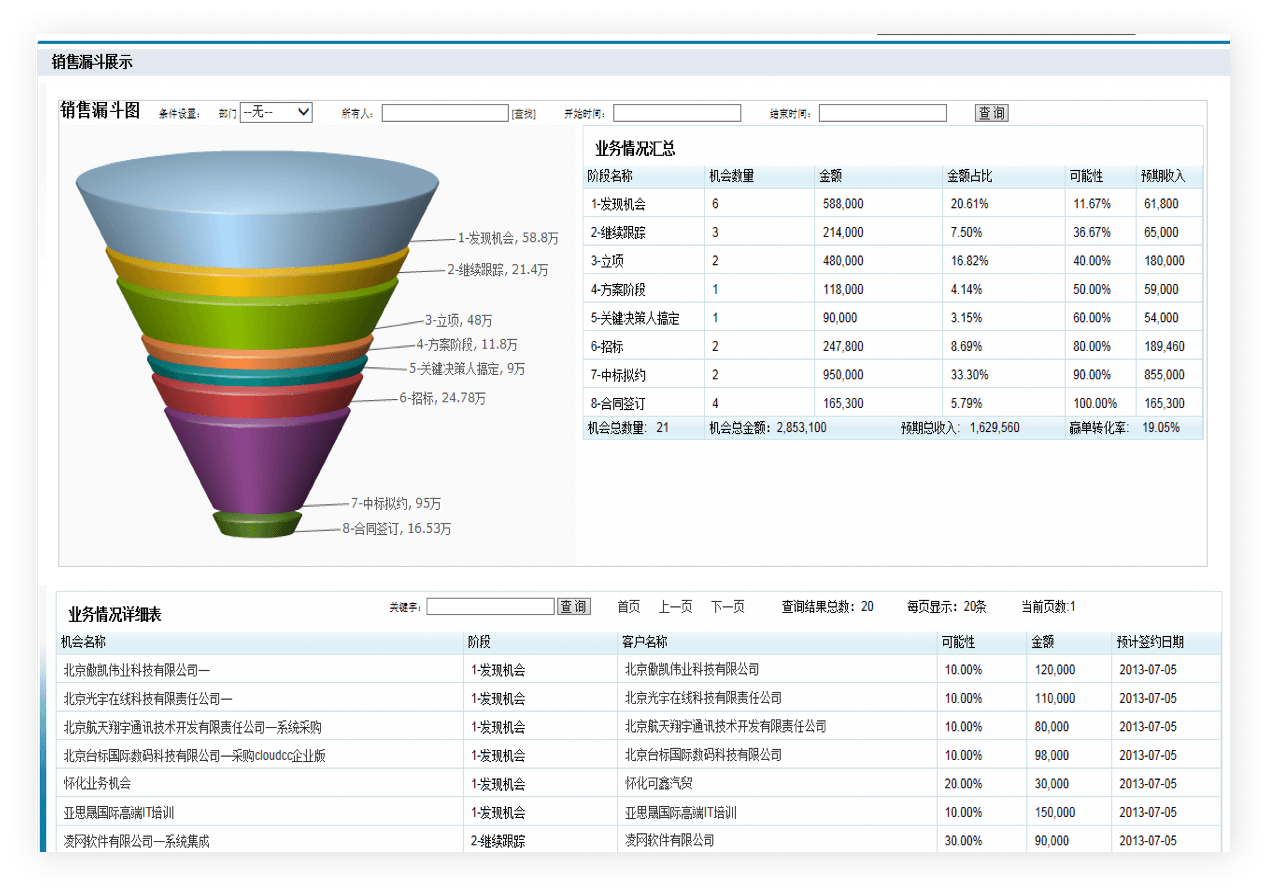Click 查询 button next to 关键字 field
The width and height of the screenshot is (1280, 896).
pos(574,607)
